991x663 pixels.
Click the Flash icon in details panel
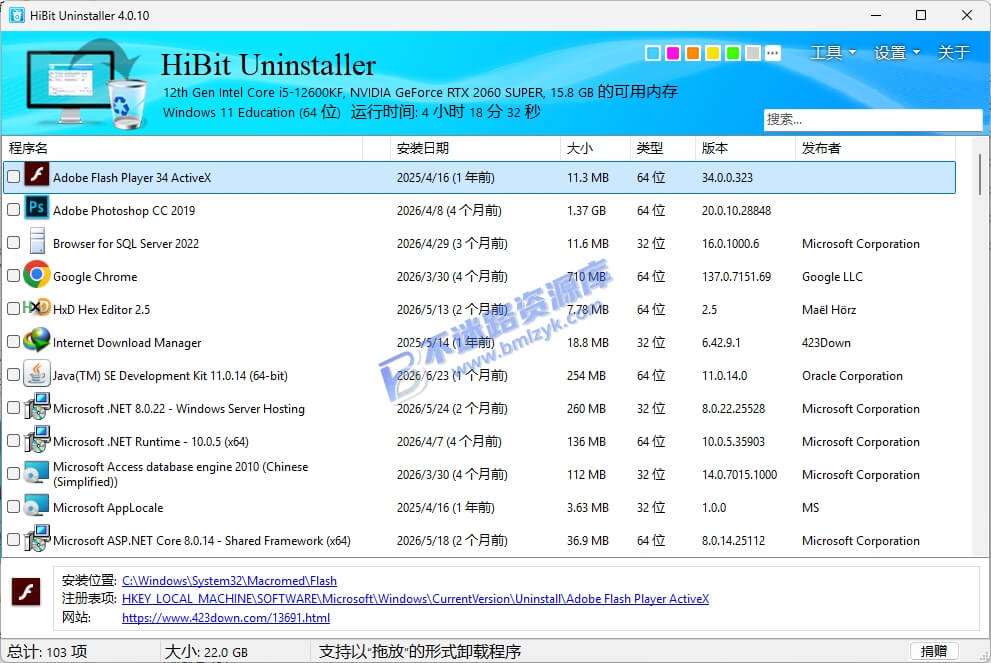tap(26, 592)
